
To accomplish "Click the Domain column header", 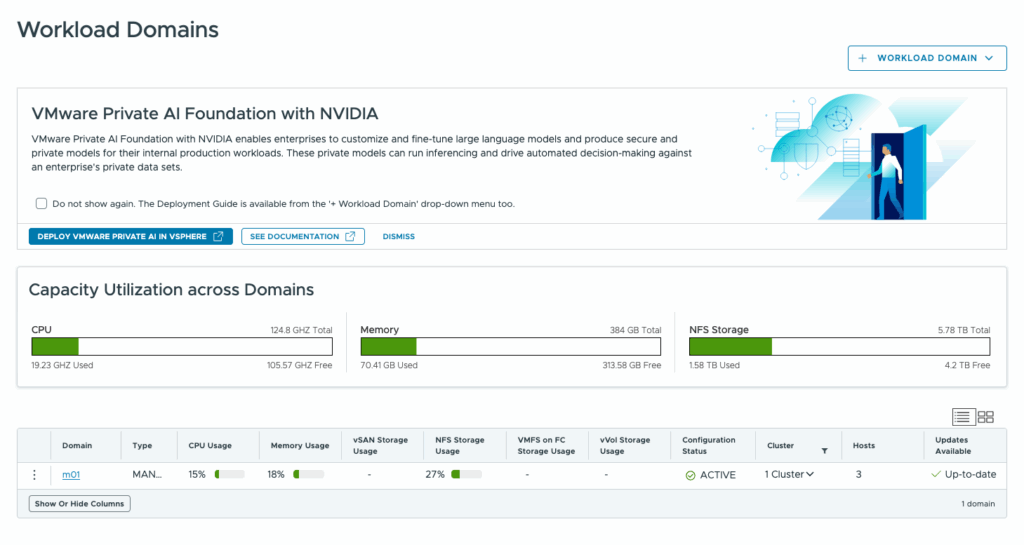I will 77,445.
